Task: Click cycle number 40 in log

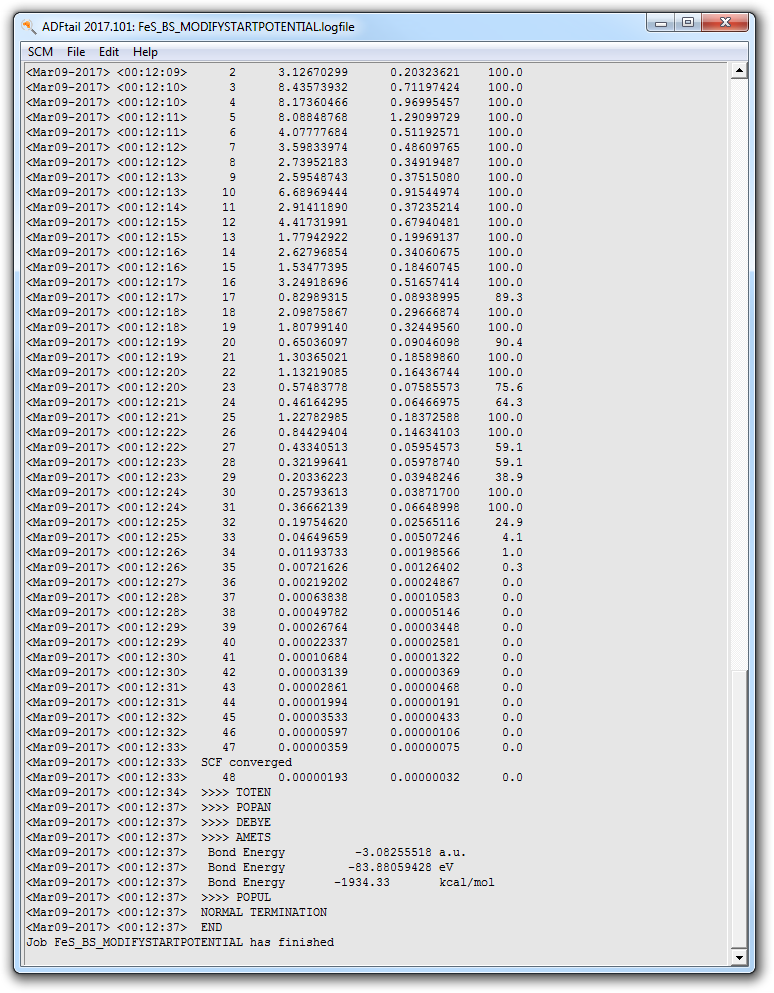Action: point(229,642)
